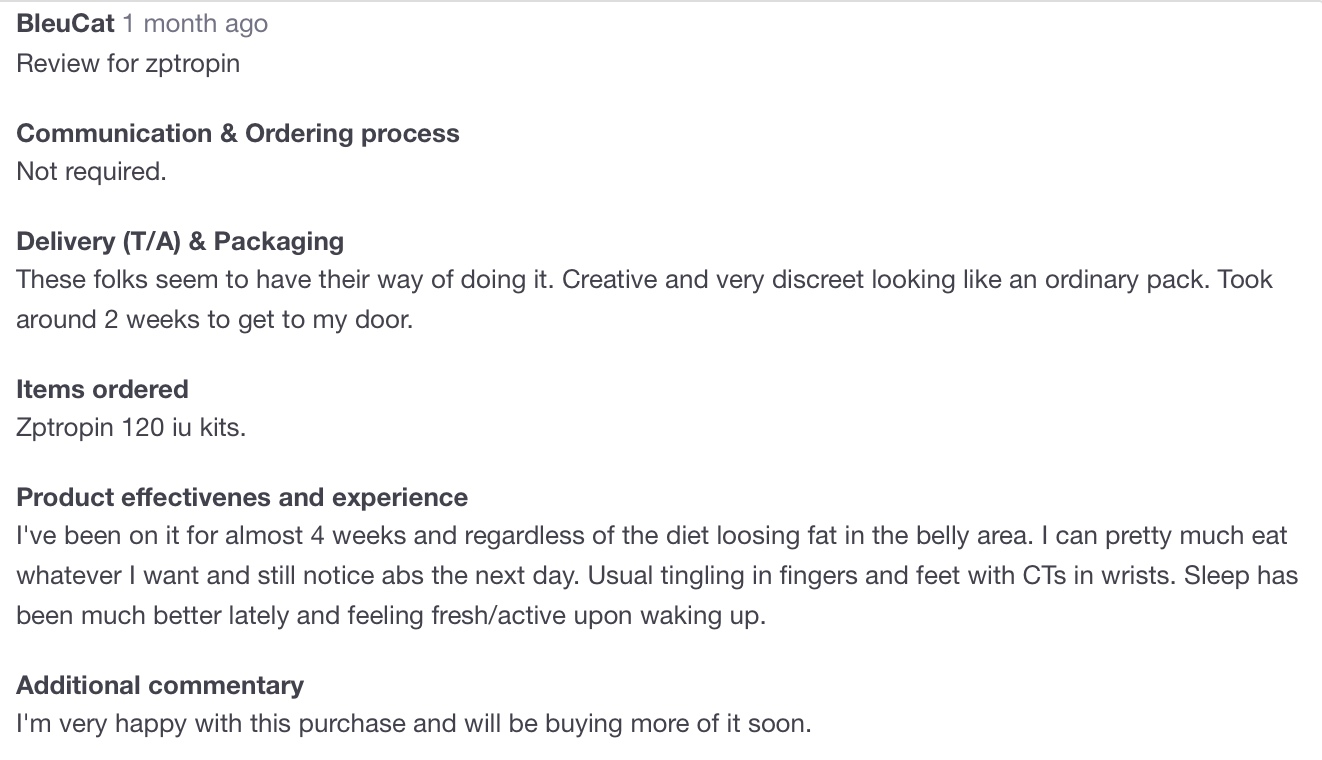Click the line starting "been much better lately"
This screenshot has width=1322, height=760.
tap(390, 615)
